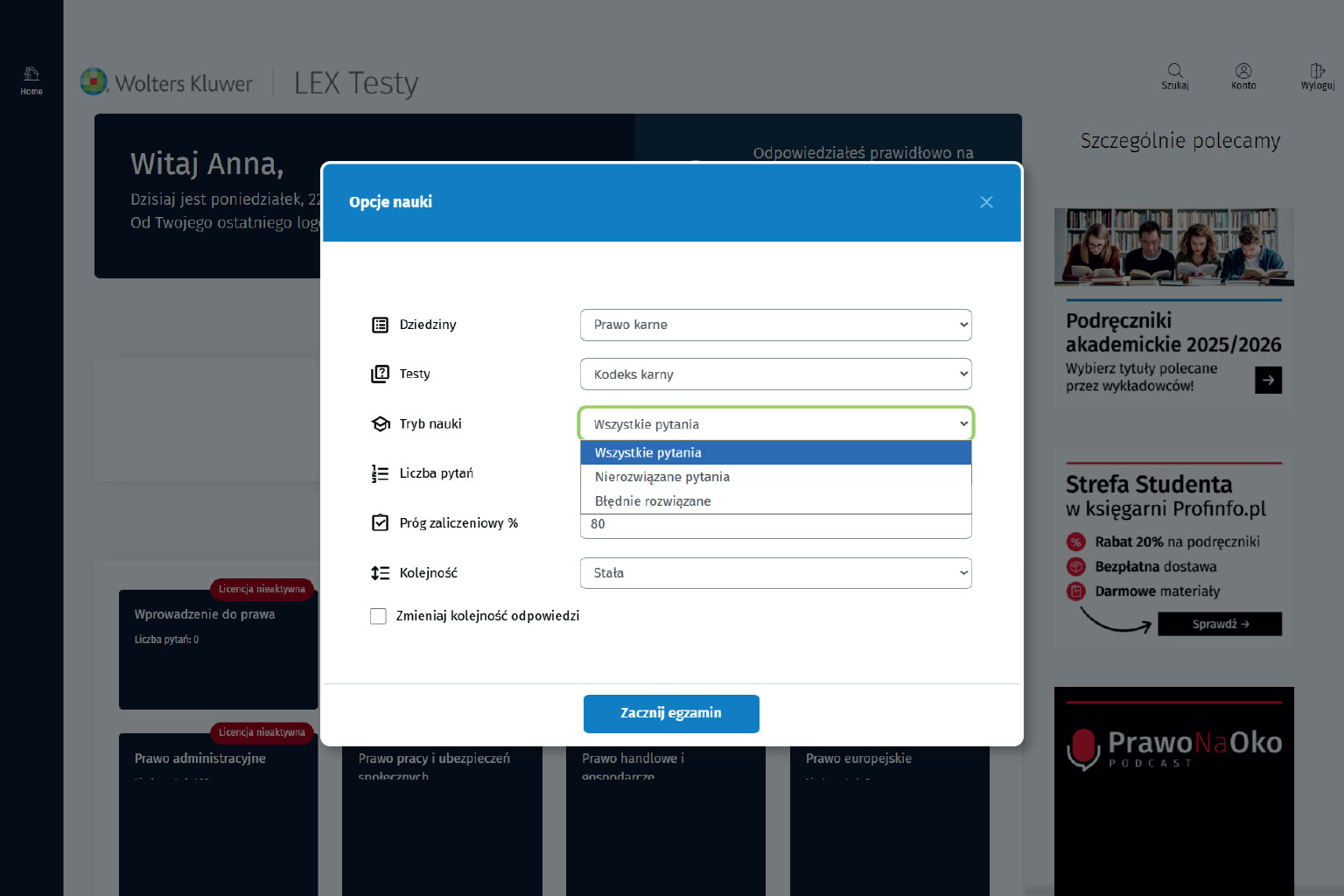Viewport: 1344px width, 896px height.
Task: Click the Sprawdź button in Strefa Studenta
Action: point(1219,624)
